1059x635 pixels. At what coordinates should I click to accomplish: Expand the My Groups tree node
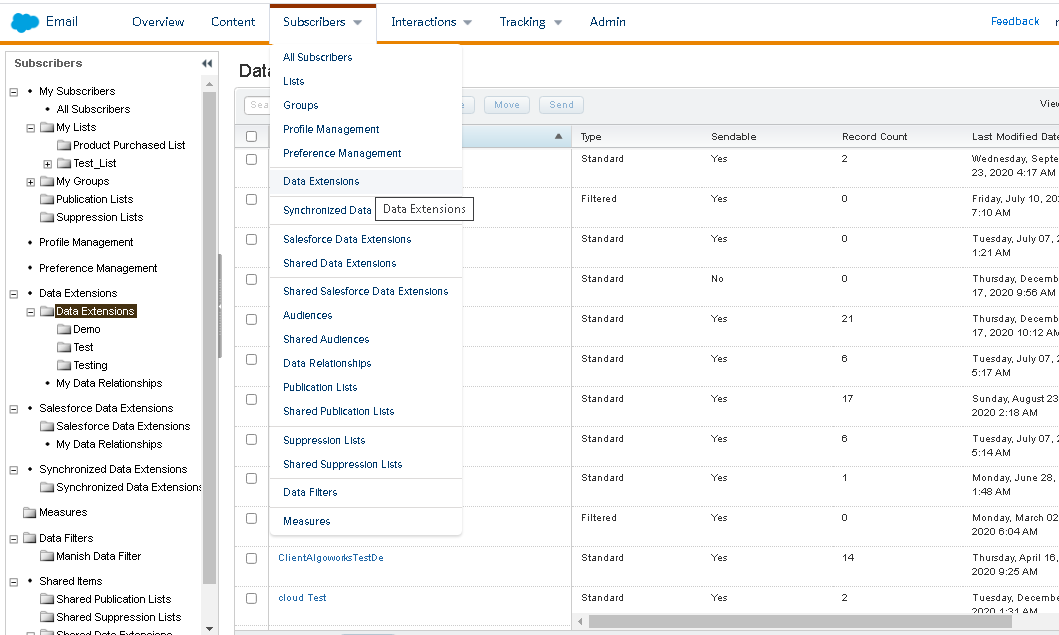[x=31, y=182]
